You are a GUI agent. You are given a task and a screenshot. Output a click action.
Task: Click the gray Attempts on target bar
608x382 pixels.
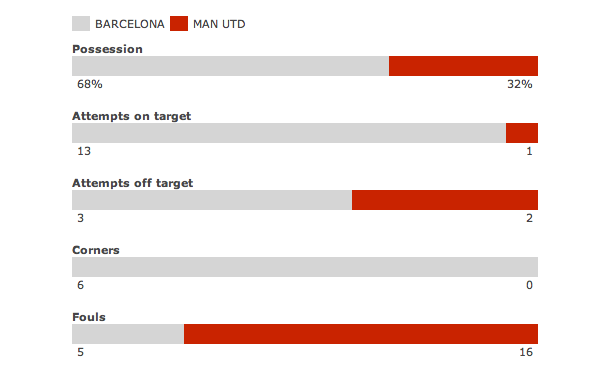coord(289,133)
